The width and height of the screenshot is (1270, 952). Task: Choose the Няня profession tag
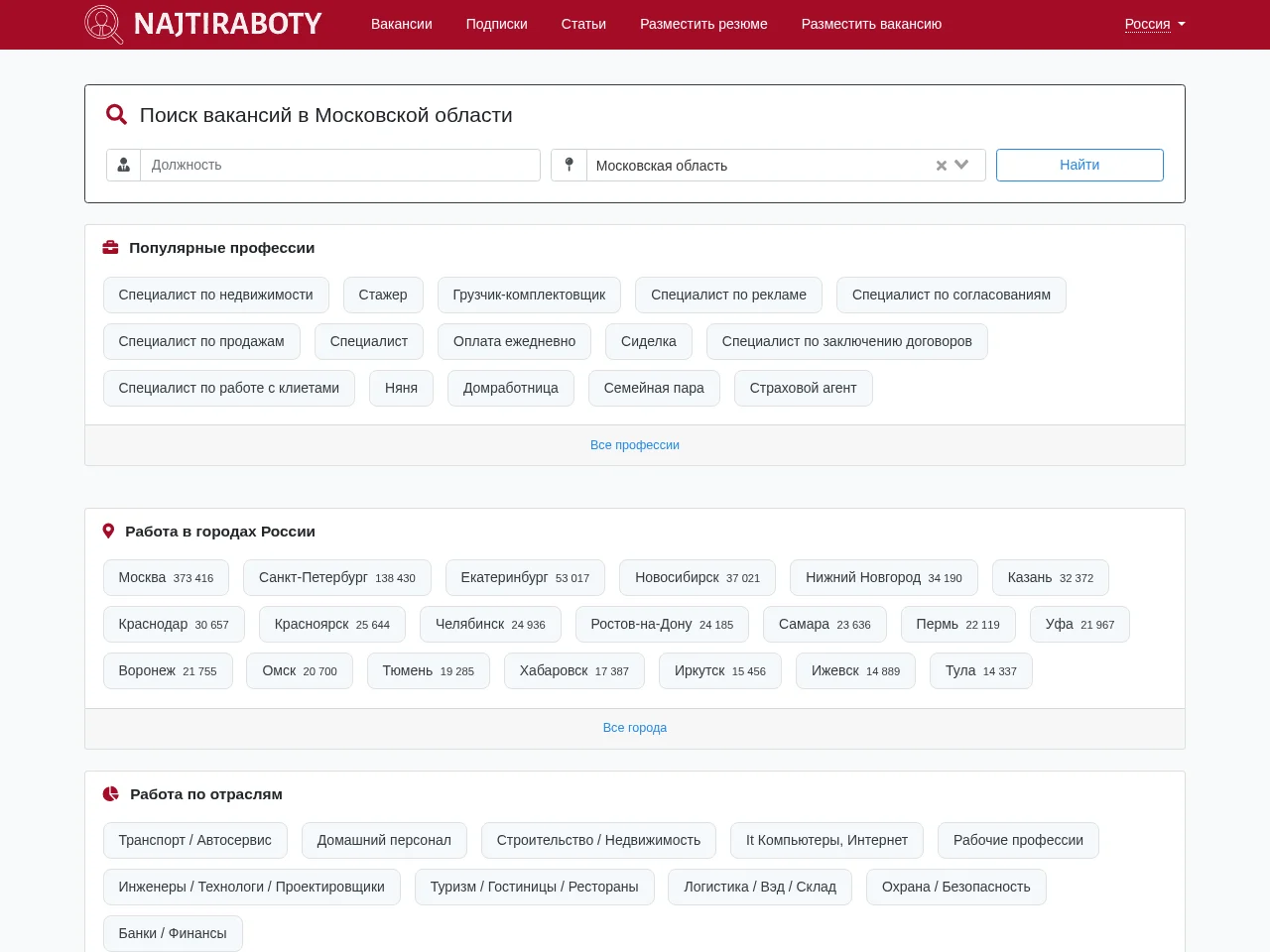401,389
